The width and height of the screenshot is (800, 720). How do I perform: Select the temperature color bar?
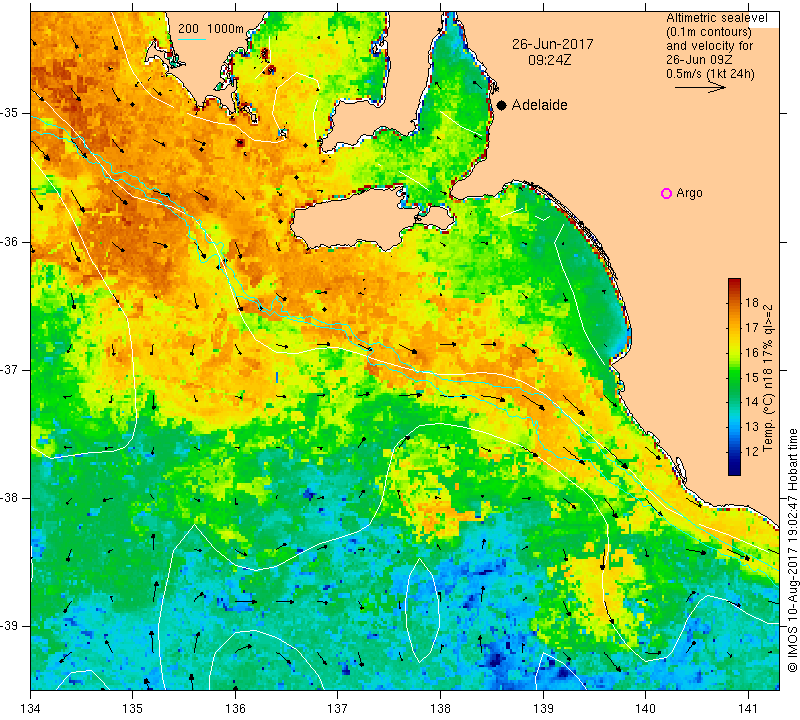coord(734,377)
